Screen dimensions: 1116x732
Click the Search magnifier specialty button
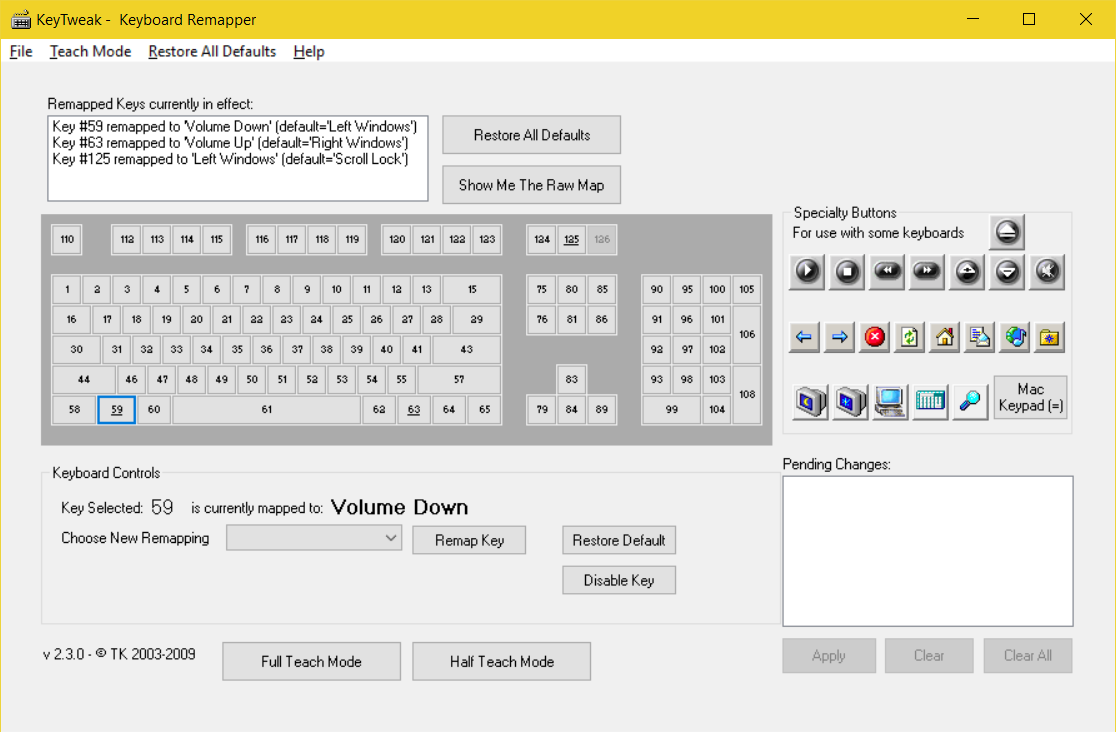click(970, 402)
